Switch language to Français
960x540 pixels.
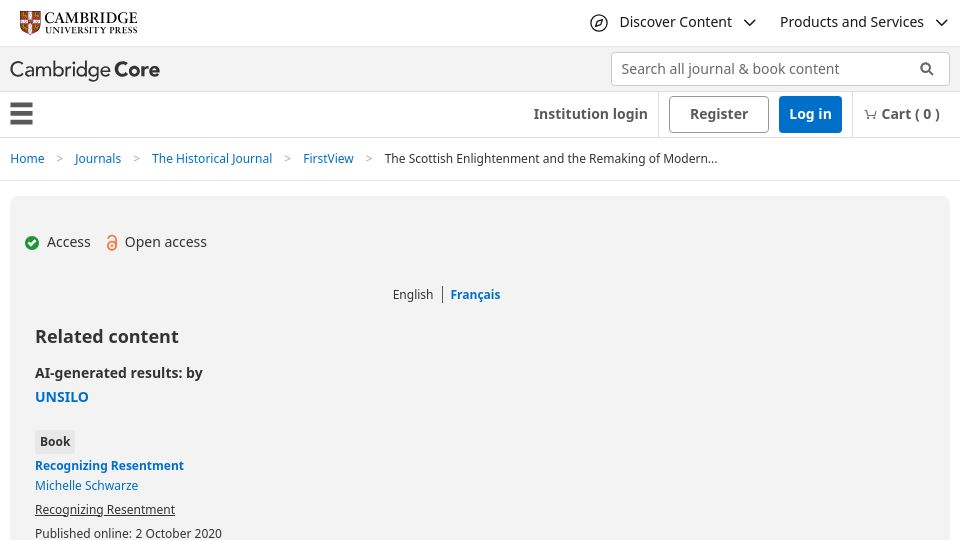[475, 294]
